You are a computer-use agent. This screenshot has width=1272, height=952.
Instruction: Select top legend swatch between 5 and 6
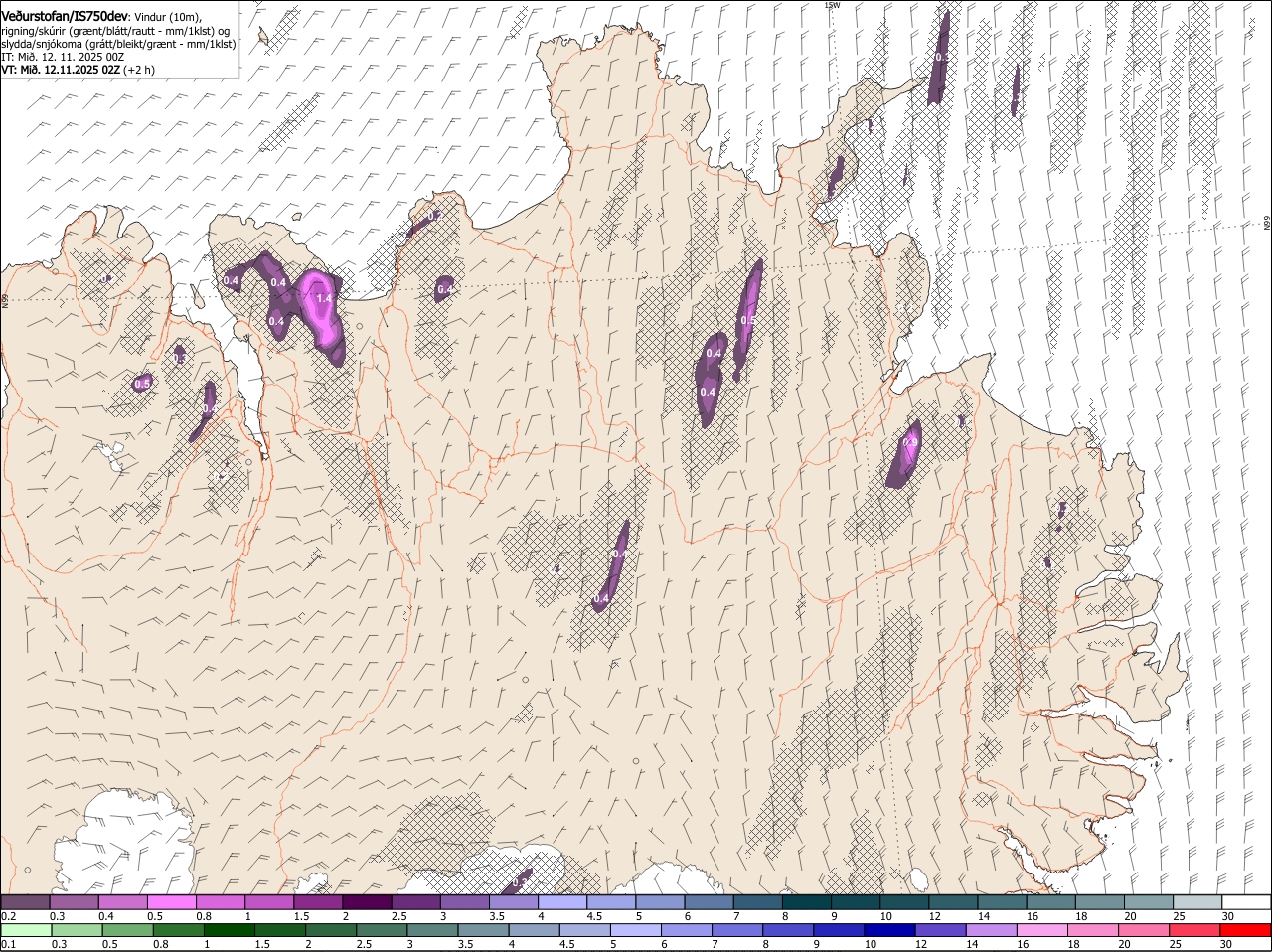(660, 901)
